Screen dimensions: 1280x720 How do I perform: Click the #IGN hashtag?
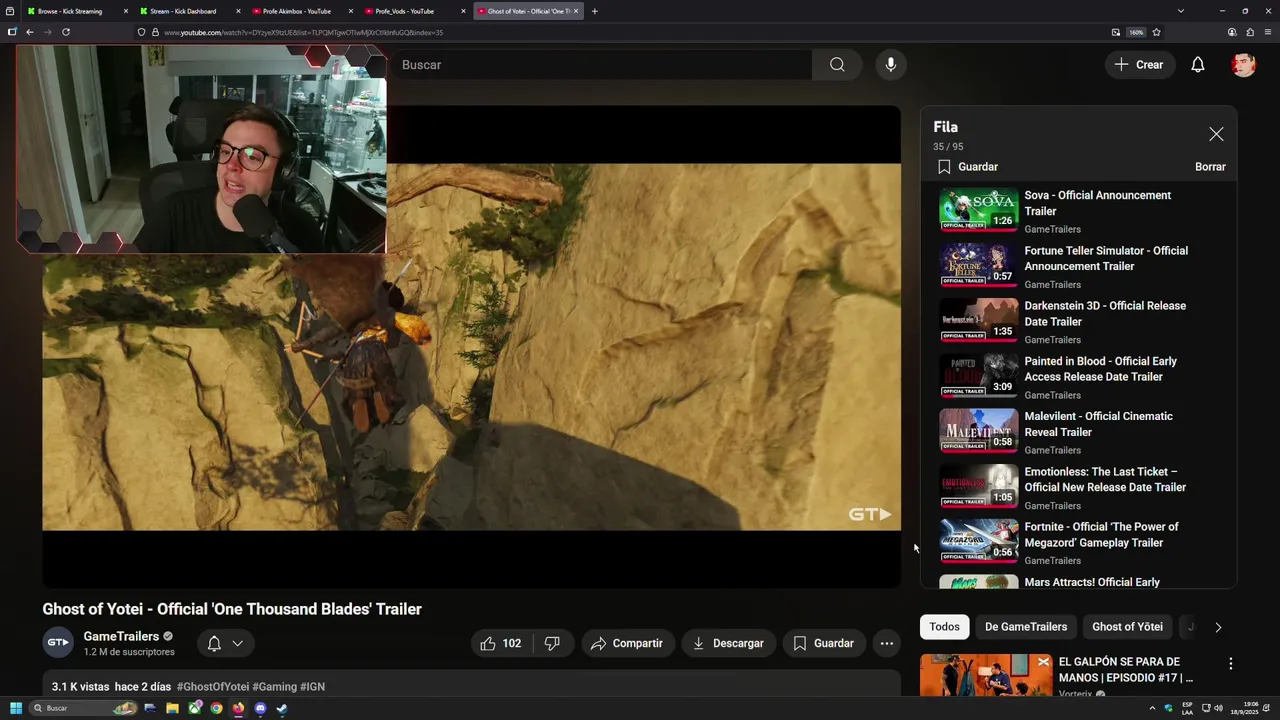pyautogui.click(x=312, y=687)
